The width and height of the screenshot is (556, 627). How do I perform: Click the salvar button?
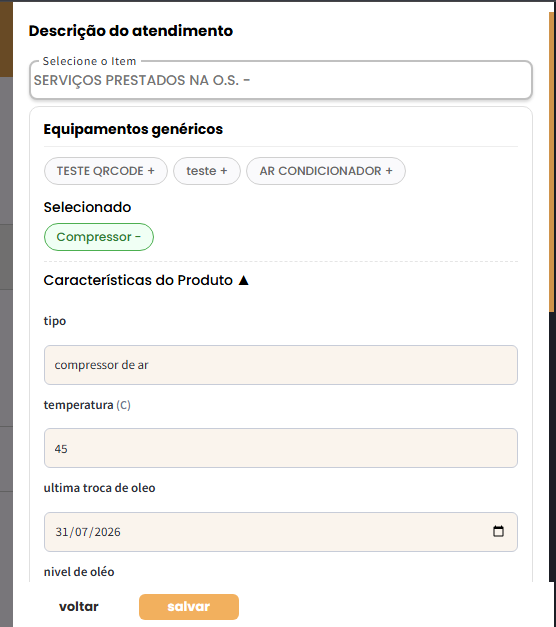click(x=189, y=607)
